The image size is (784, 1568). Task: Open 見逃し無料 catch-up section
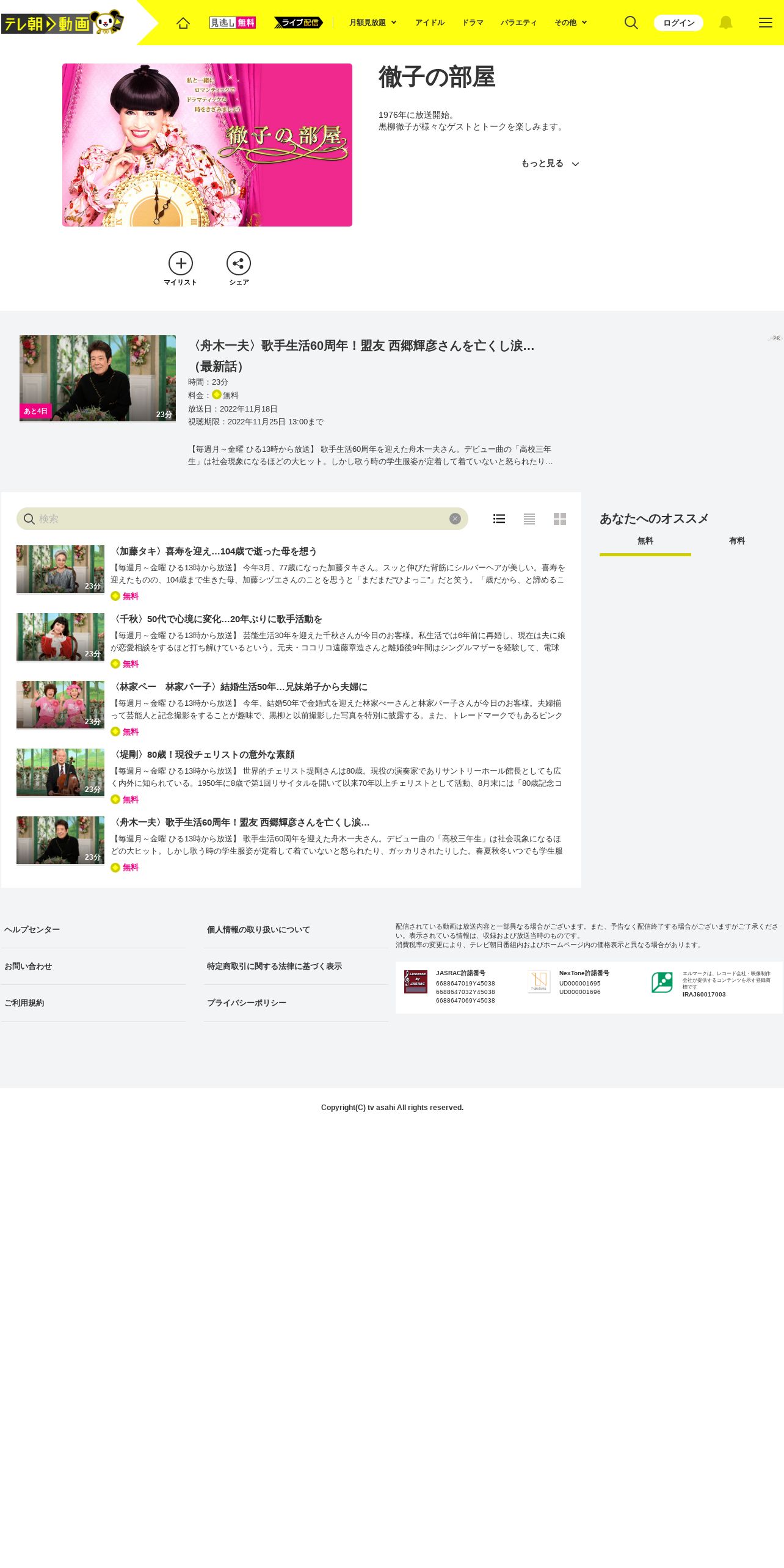coord(233,23)
